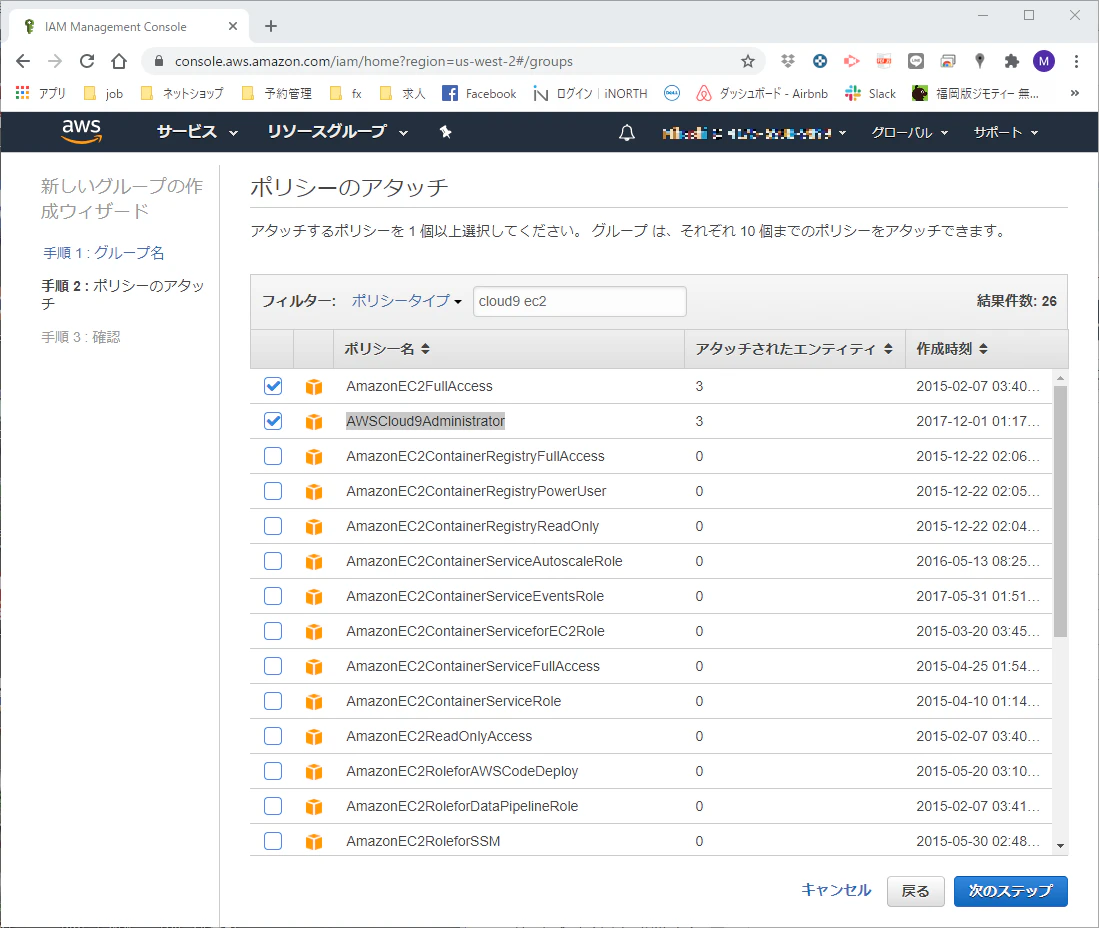Viewport: 1099px width, 928px height.
Task: Uncheck the AWSCloud9Administrator policy checkbox
Action: pos(273,421)
